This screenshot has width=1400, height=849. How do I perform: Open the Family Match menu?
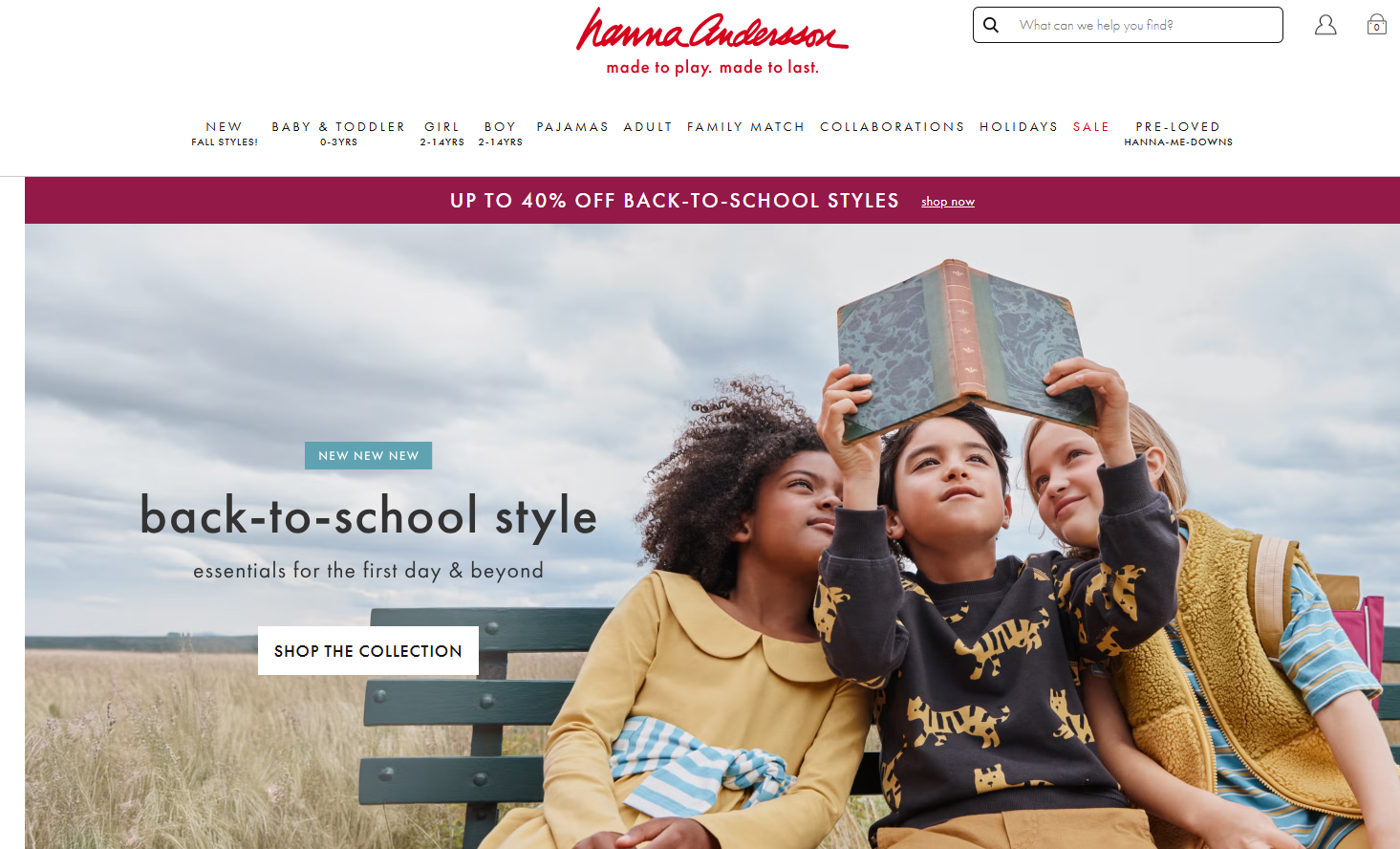point(746,127)
